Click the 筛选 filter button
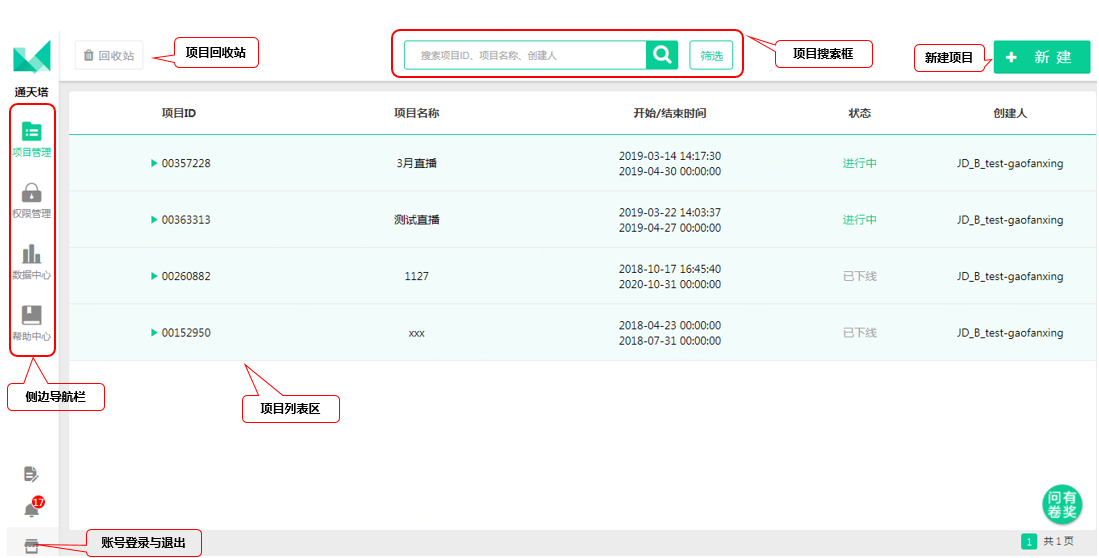This screenshot has width=1099, height=558. click(x=711, y=55)
